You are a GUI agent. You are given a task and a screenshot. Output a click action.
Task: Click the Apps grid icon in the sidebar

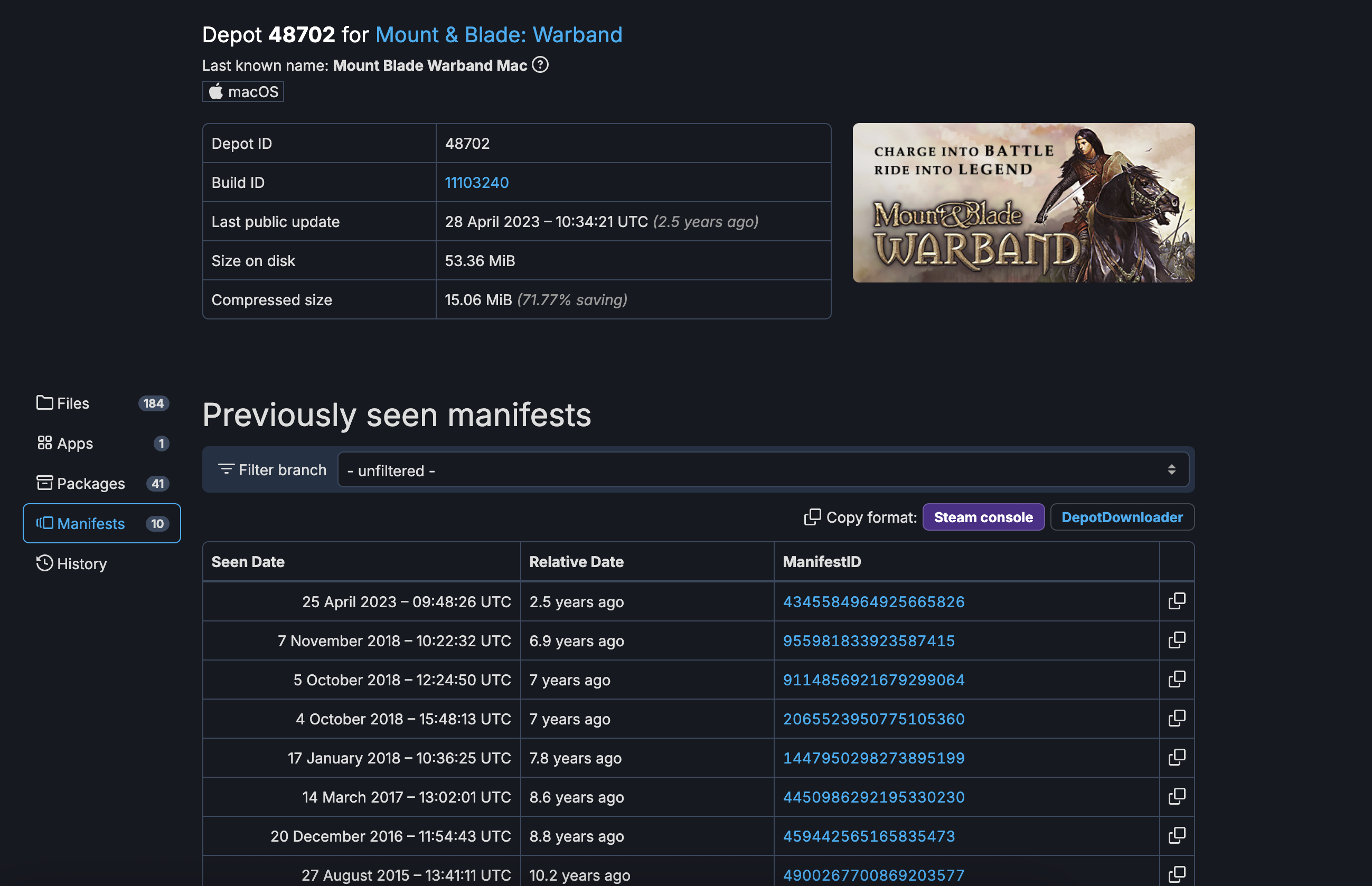pyautogui.click(x=44, y=443)
